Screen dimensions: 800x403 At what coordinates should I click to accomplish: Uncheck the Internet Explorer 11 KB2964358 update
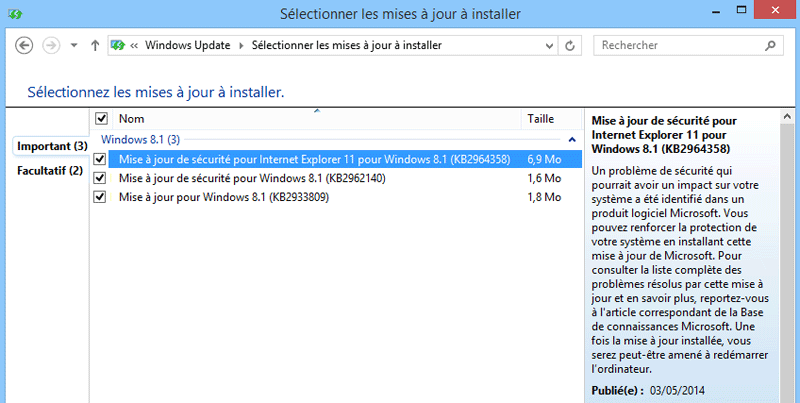point(99,159)
